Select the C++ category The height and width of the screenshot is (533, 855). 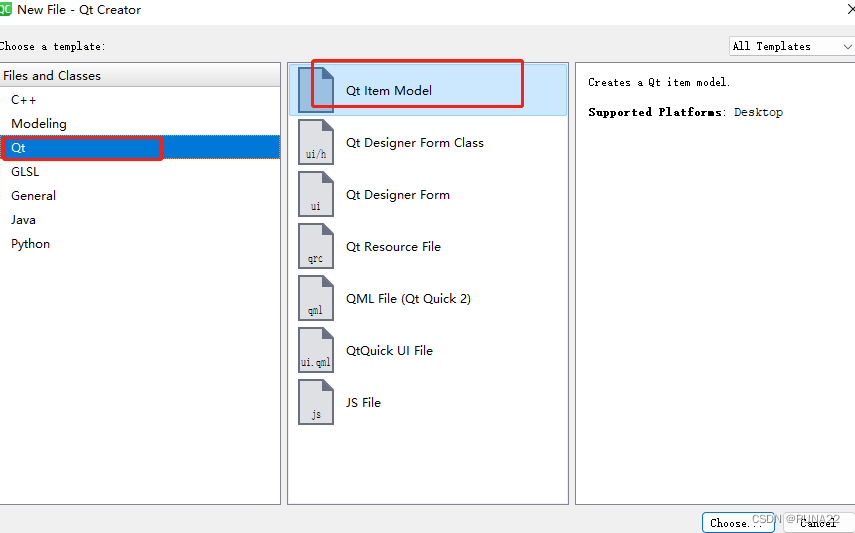(140, 100)
